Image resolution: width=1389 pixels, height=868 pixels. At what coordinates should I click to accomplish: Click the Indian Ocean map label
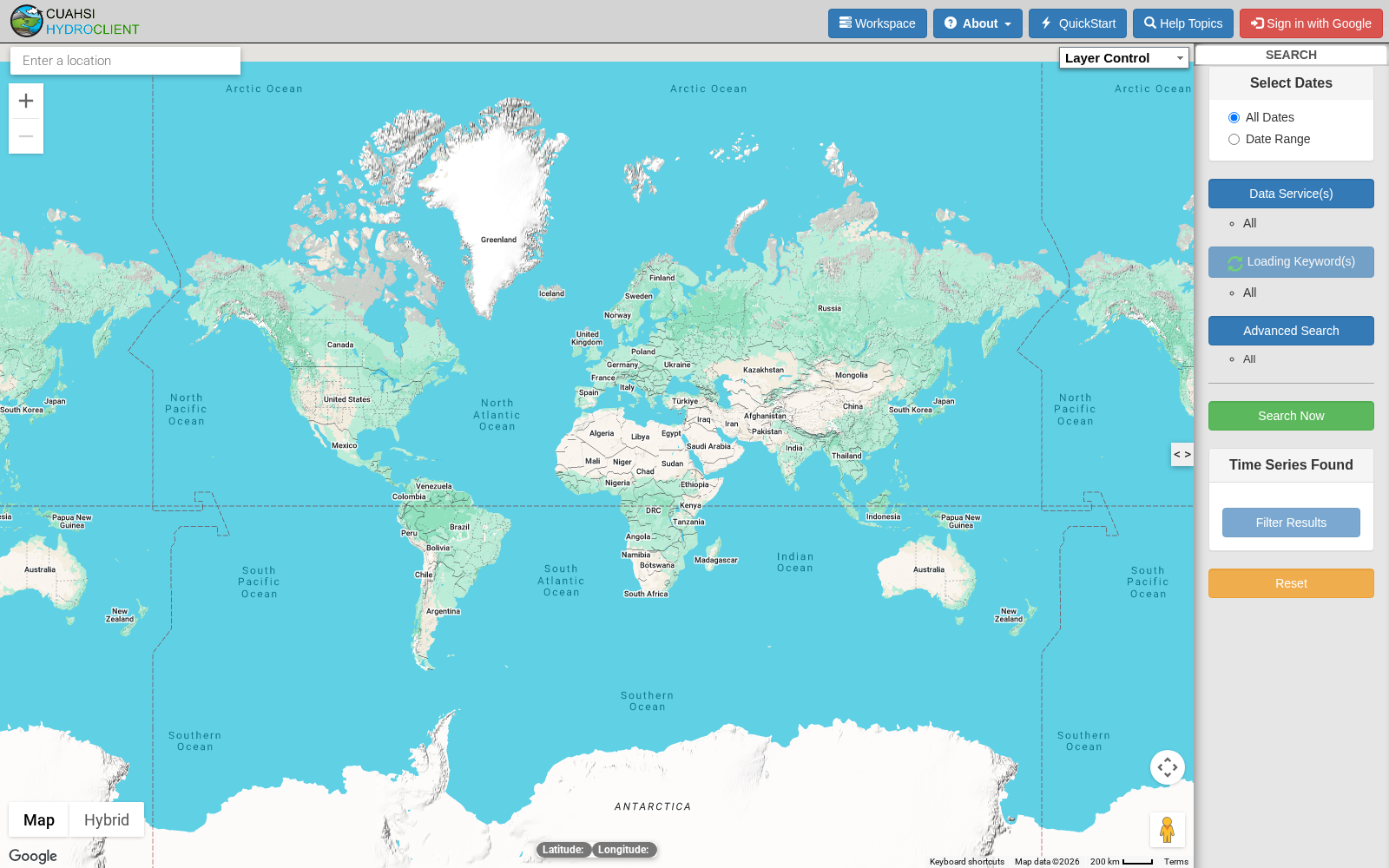tap(795, 562)
